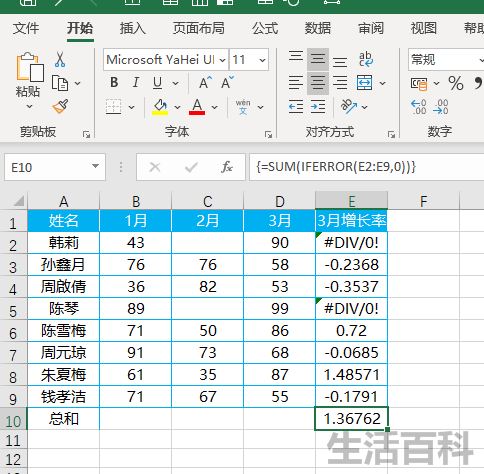
Task: Select column A header
Action: [x=63, y=201]
